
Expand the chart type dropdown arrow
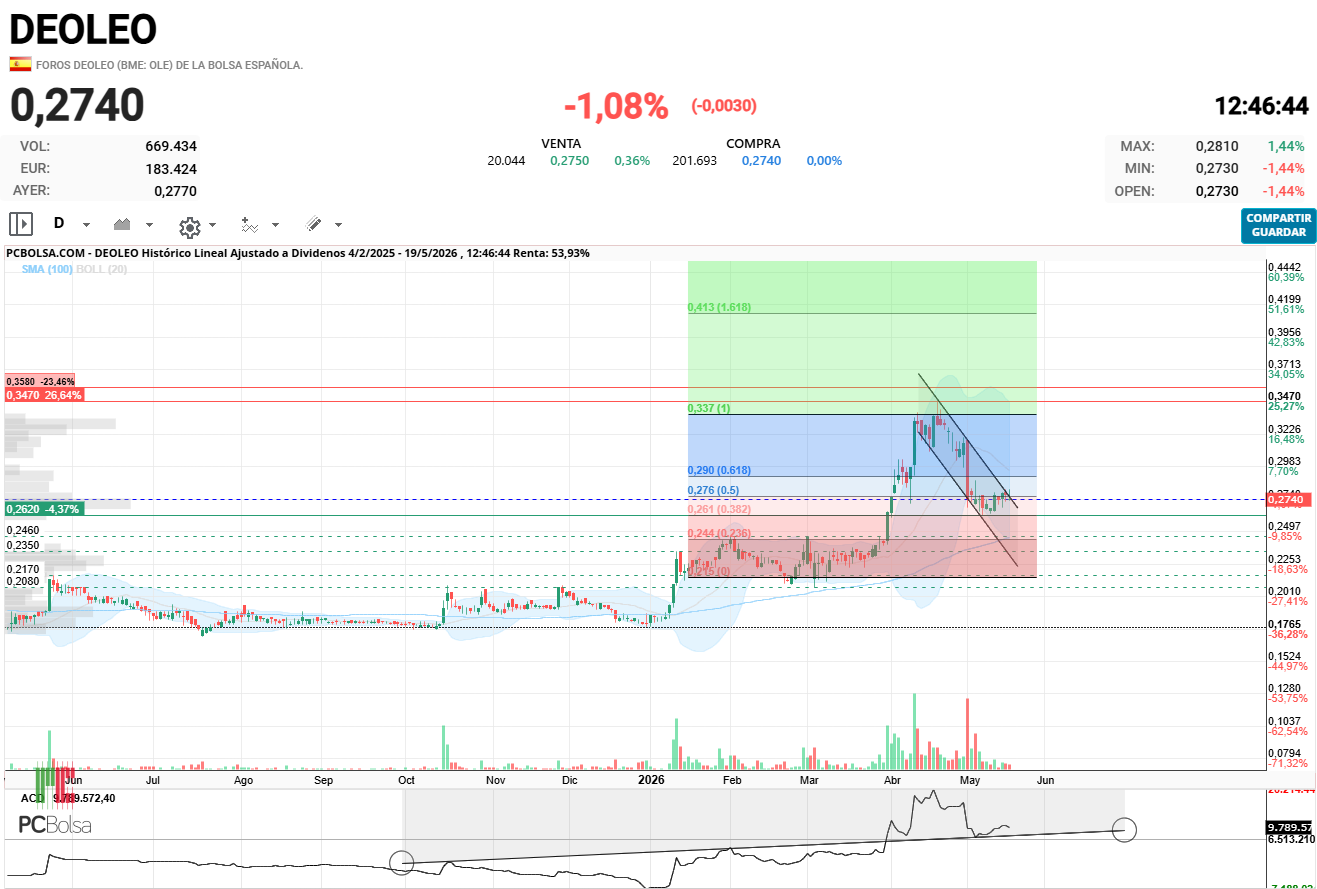(x=149, y=225)
